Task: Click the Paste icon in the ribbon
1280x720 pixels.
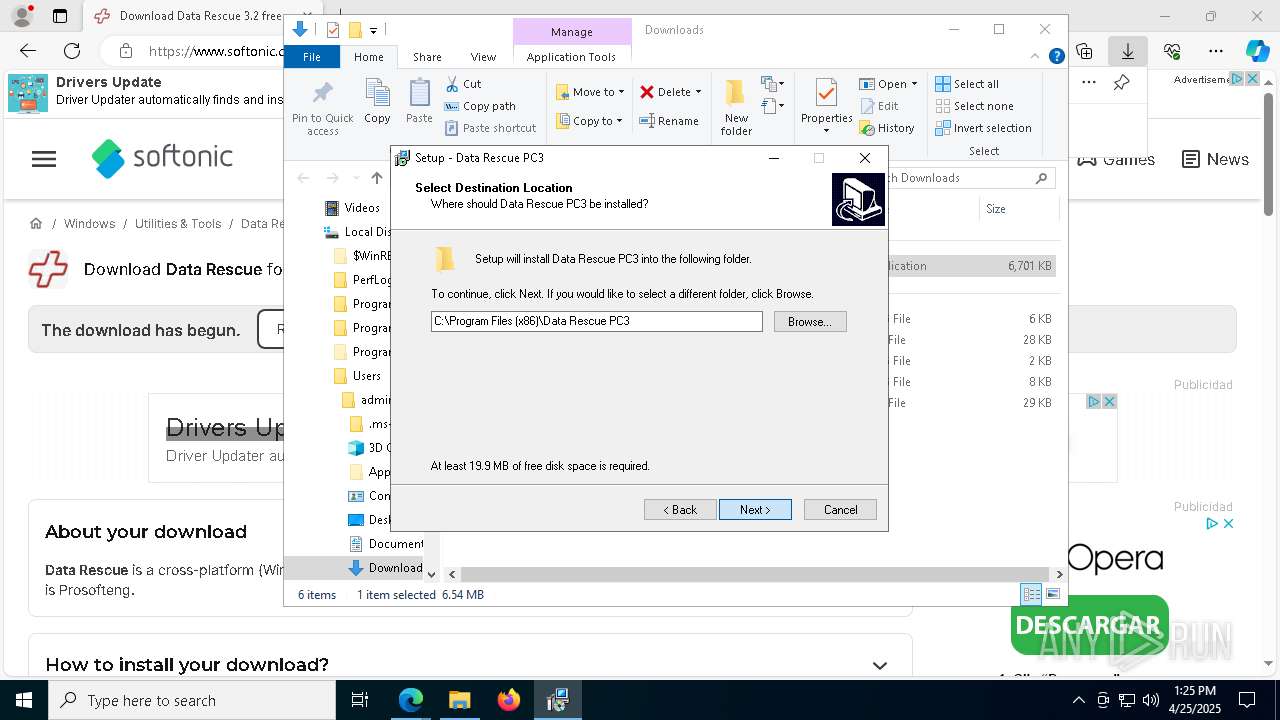Action: coord(419,102)
